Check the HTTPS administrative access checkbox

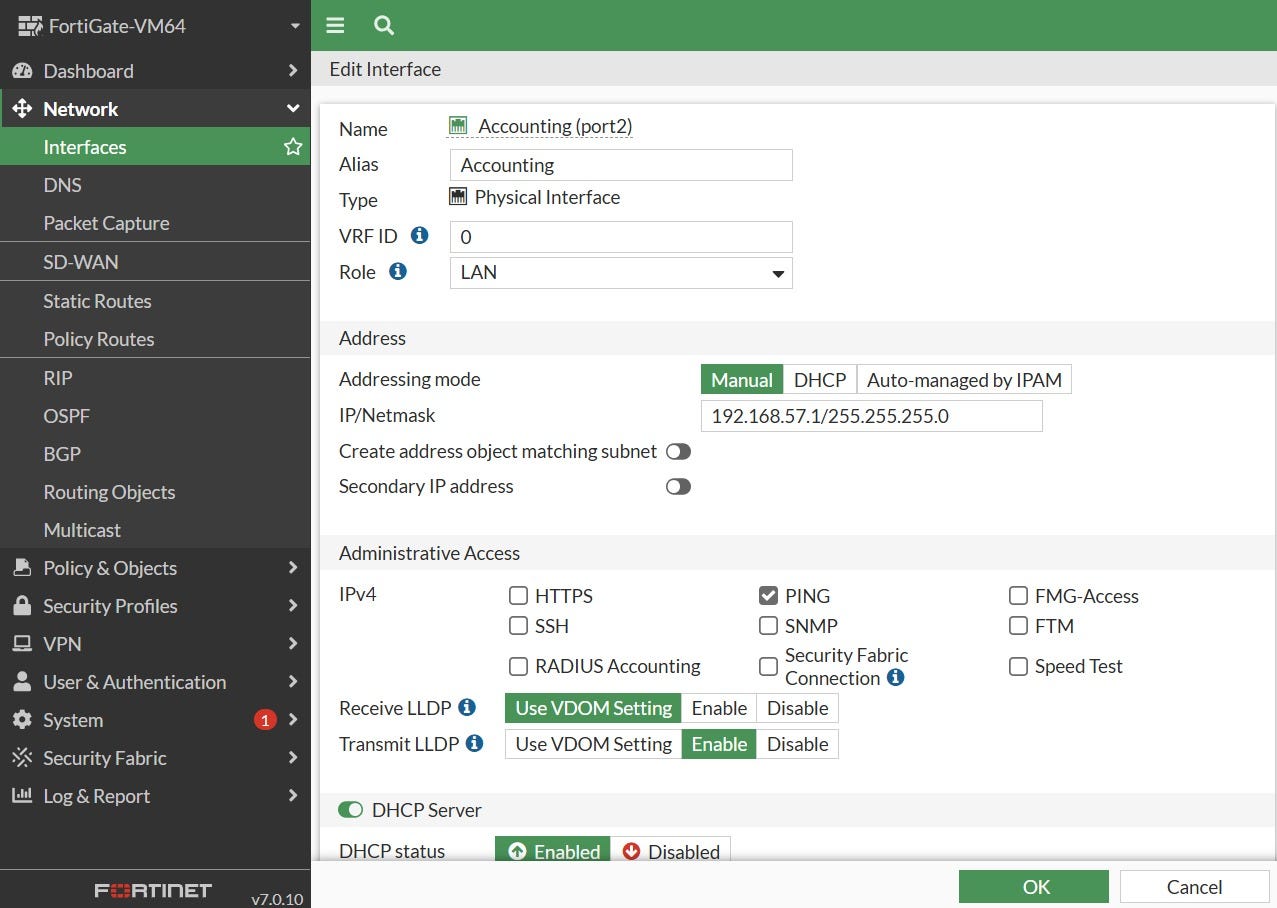point(518,595)
